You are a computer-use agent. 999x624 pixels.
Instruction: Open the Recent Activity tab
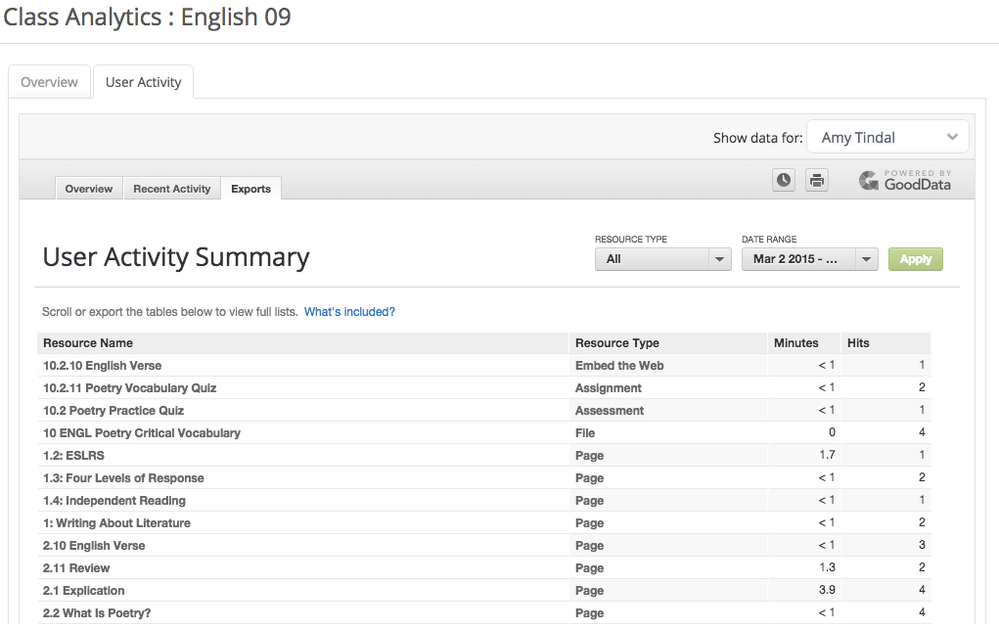[x=172, y=189]
